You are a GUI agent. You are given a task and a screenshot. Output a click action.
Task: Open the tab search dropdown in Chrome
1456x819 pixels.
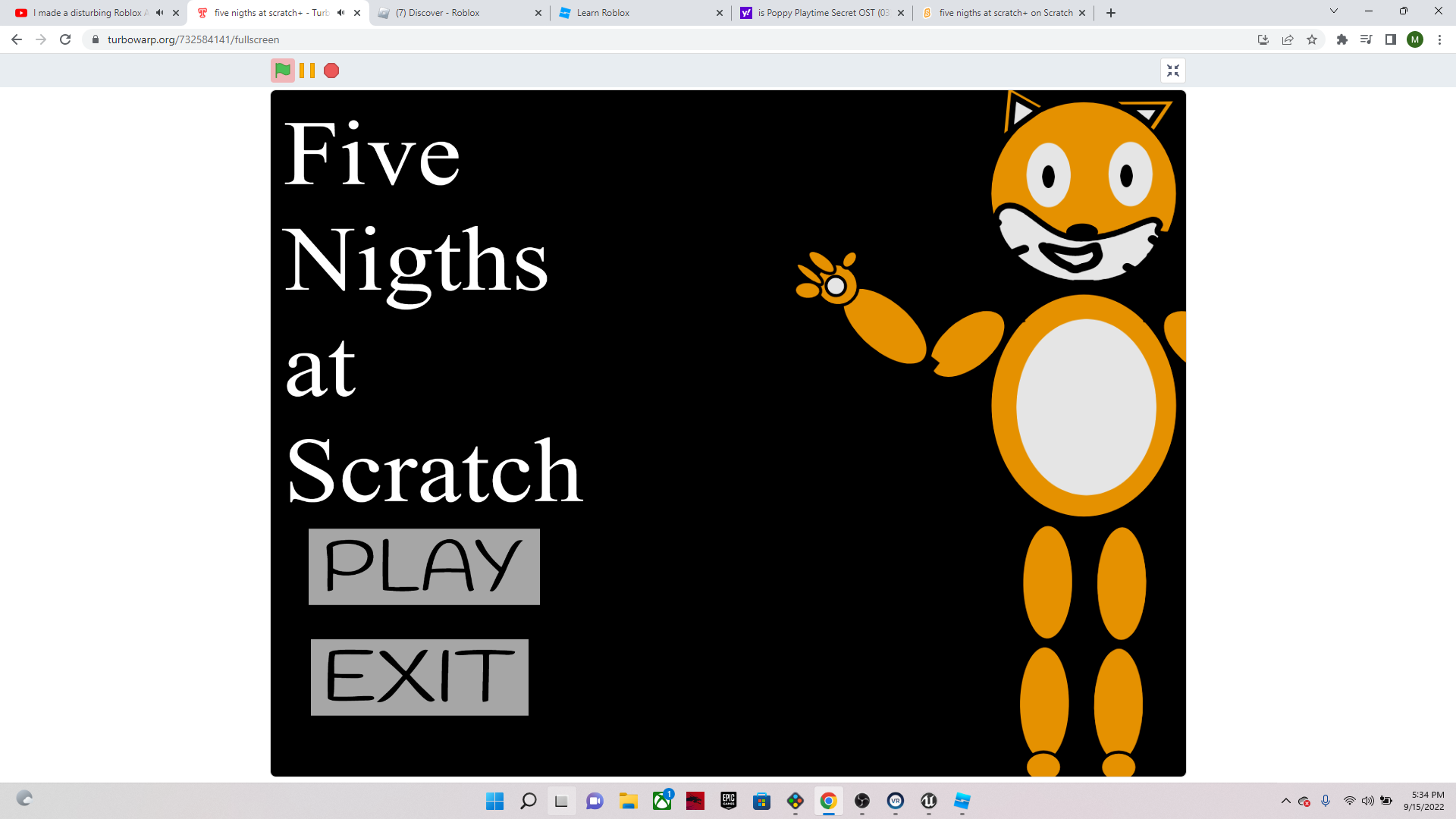pyautogui.click(x=1333, y=11)
